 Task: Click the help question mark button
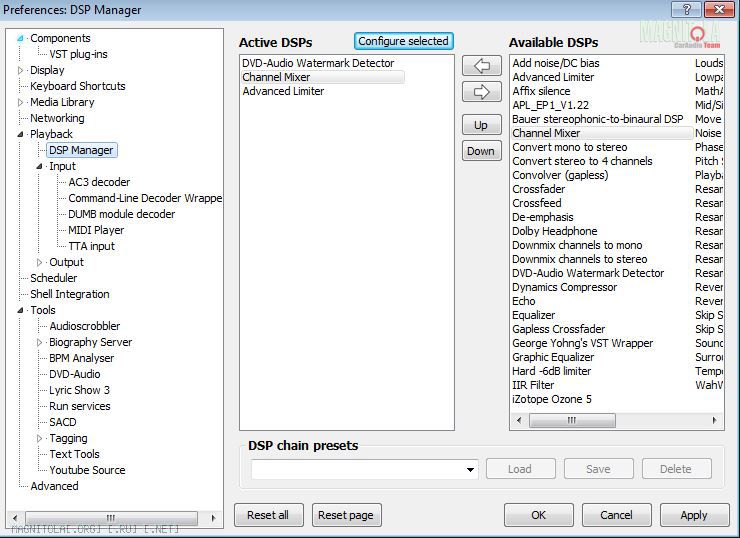click(x=687, y=8)
